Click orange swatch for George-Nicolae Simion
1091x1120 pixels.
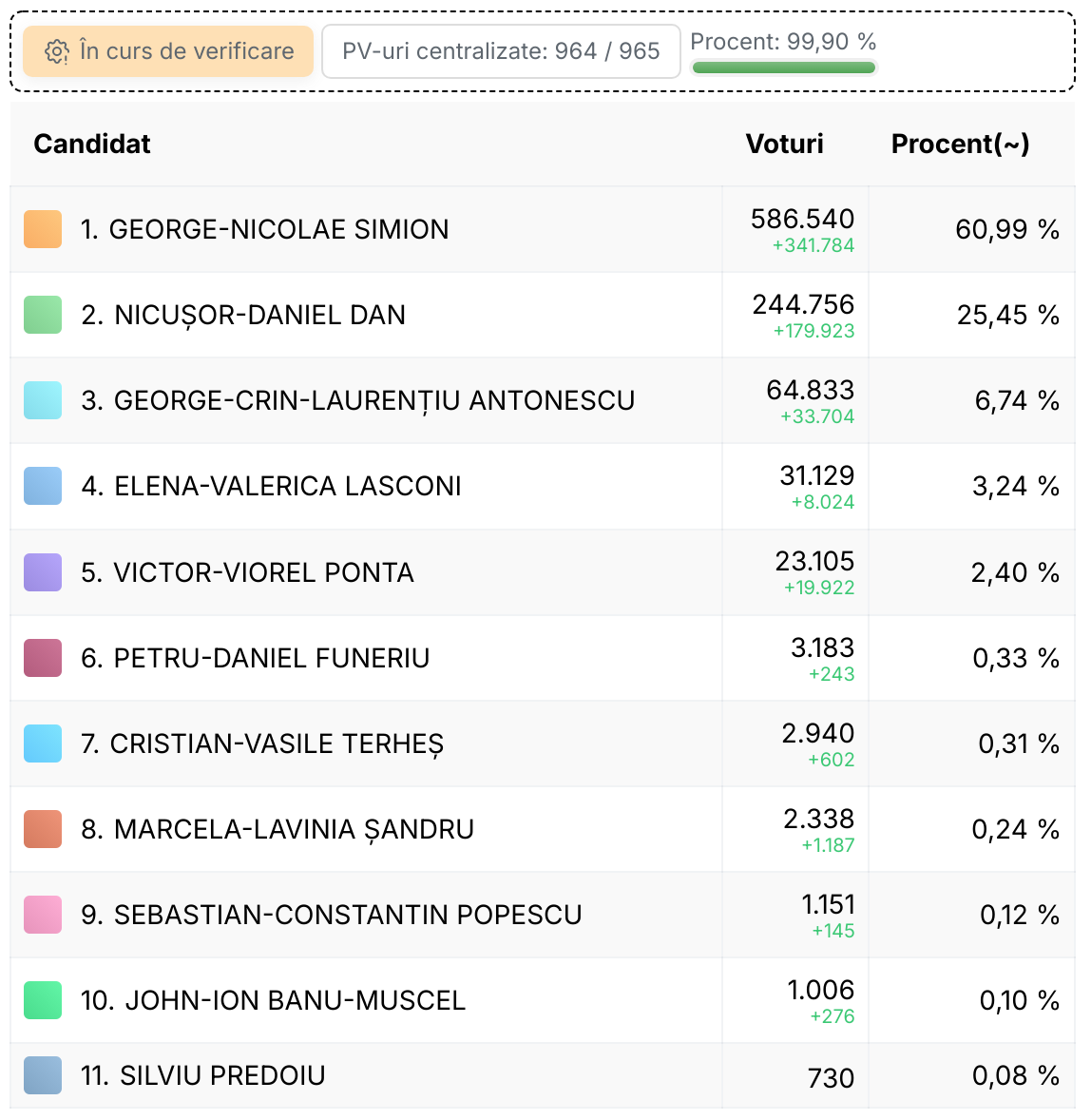43,229
